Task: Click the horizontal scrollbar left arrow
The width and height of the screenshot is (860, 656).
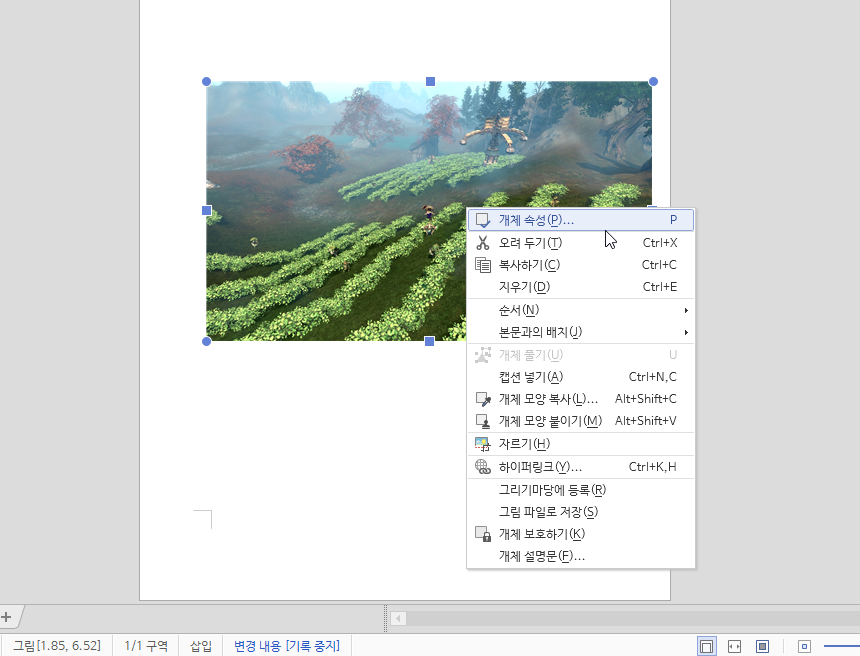Action: (398, 619)
